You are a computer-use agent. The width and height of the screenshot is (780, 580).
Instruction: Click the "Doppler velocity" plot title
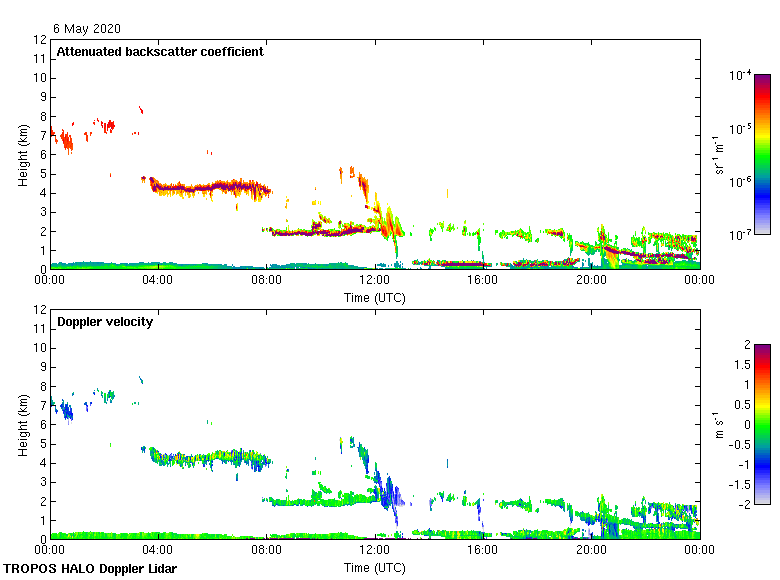(105, 322)
